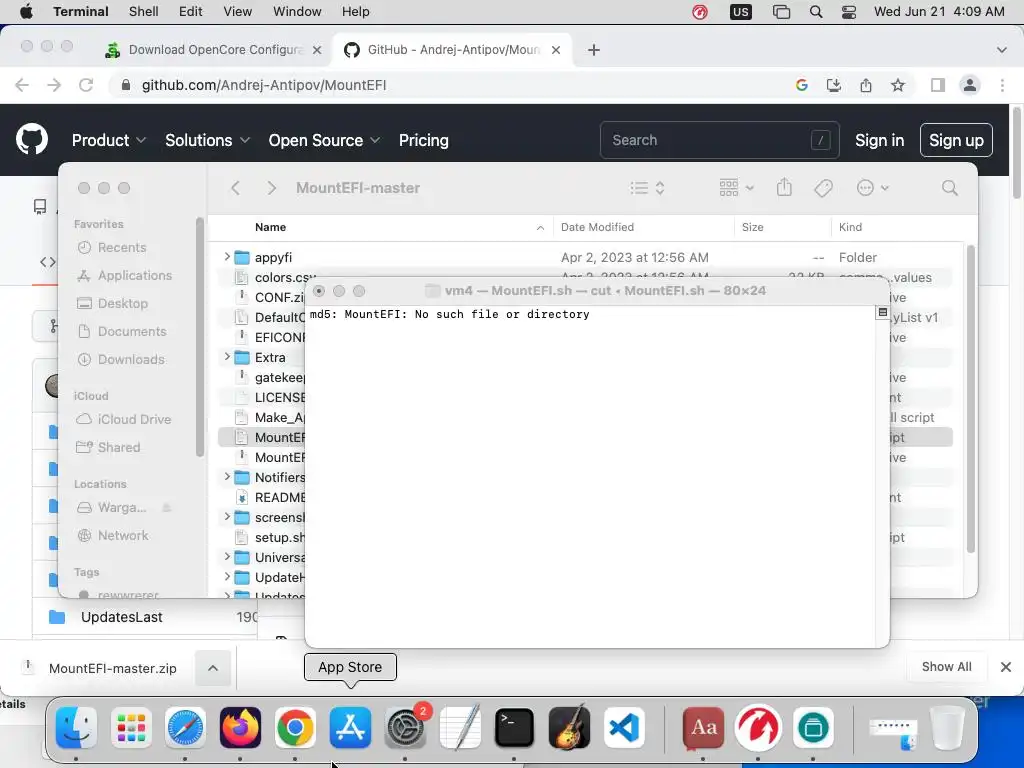The width and height of the screenshot is (1024, 768).
Task: Toggle Chrome's side panel
Action: 938,85
